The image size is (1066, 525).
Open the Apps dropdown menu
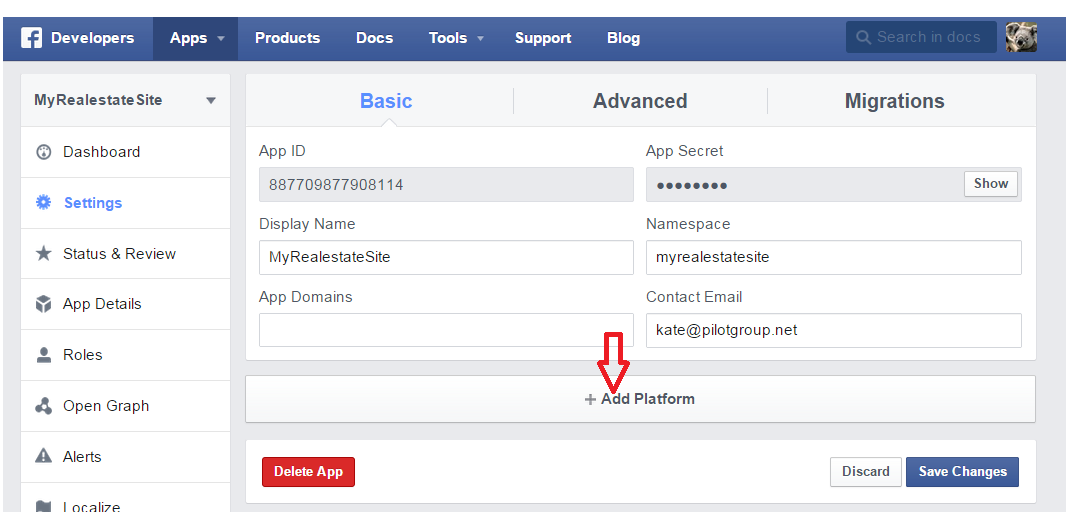(x=196, y=38)
